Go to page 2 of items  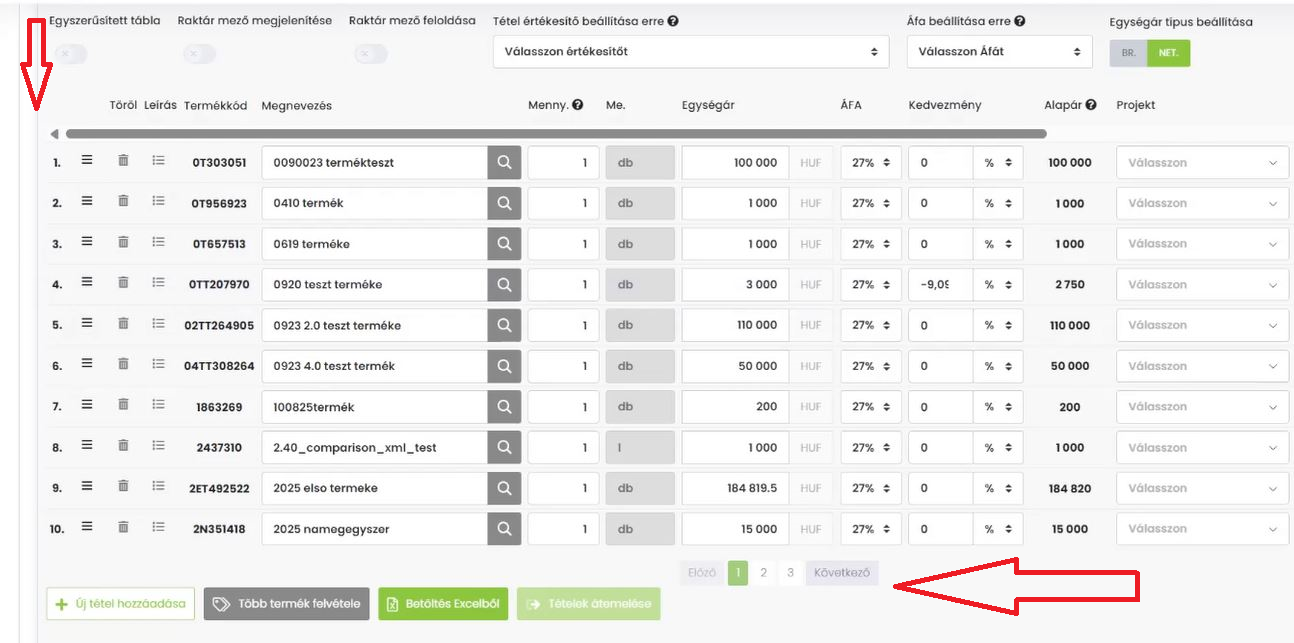pos(764,573)
